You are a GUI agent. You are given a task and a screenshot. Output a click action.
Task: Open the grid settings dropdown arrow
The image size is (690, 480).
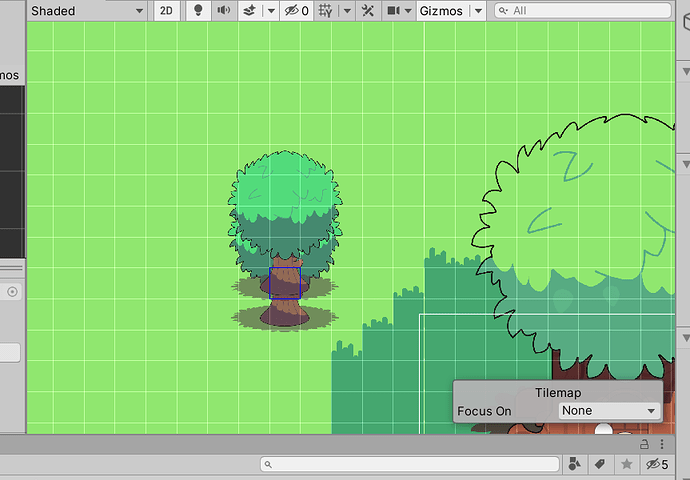click(x=347, y=11)
